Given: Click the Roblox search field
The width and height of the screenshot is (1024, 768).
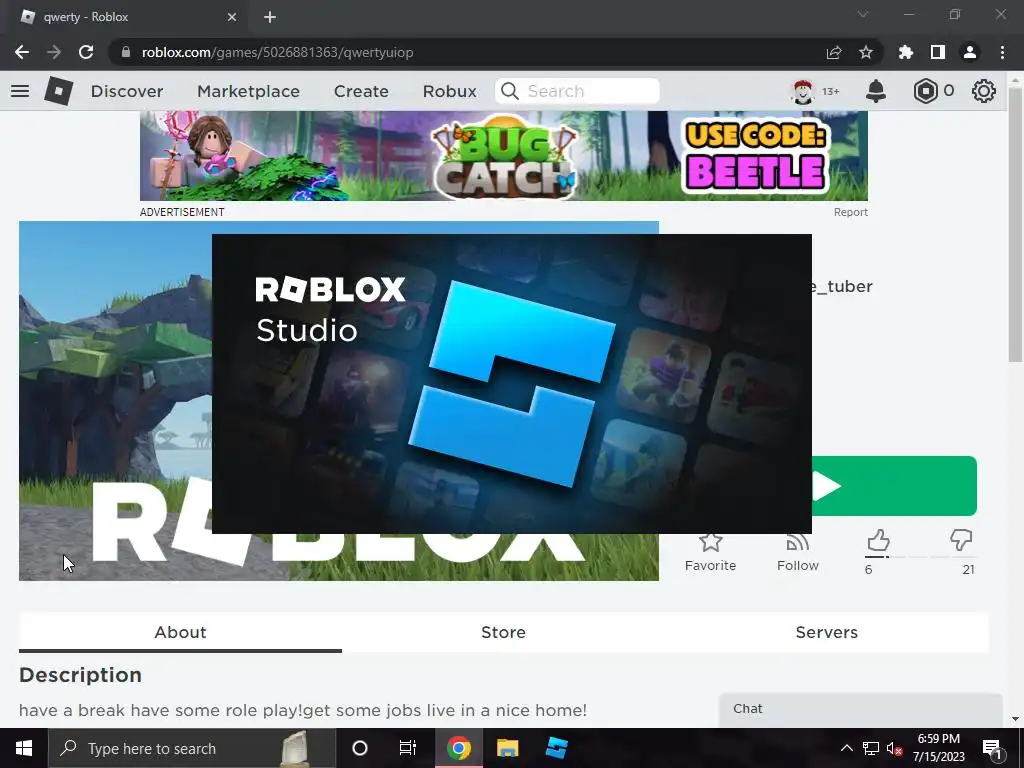Looking at the screenshot, I should (577, 91).
